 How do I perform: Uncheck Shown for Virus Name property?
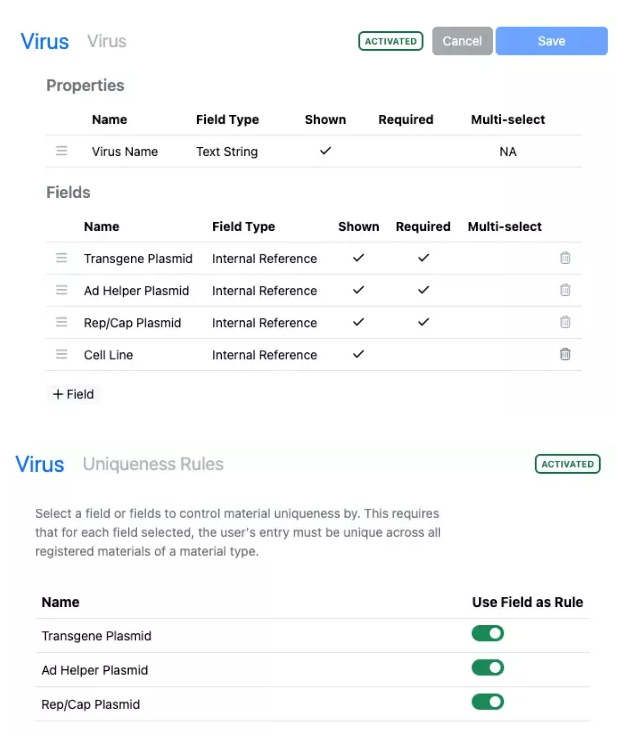(325, 151)
